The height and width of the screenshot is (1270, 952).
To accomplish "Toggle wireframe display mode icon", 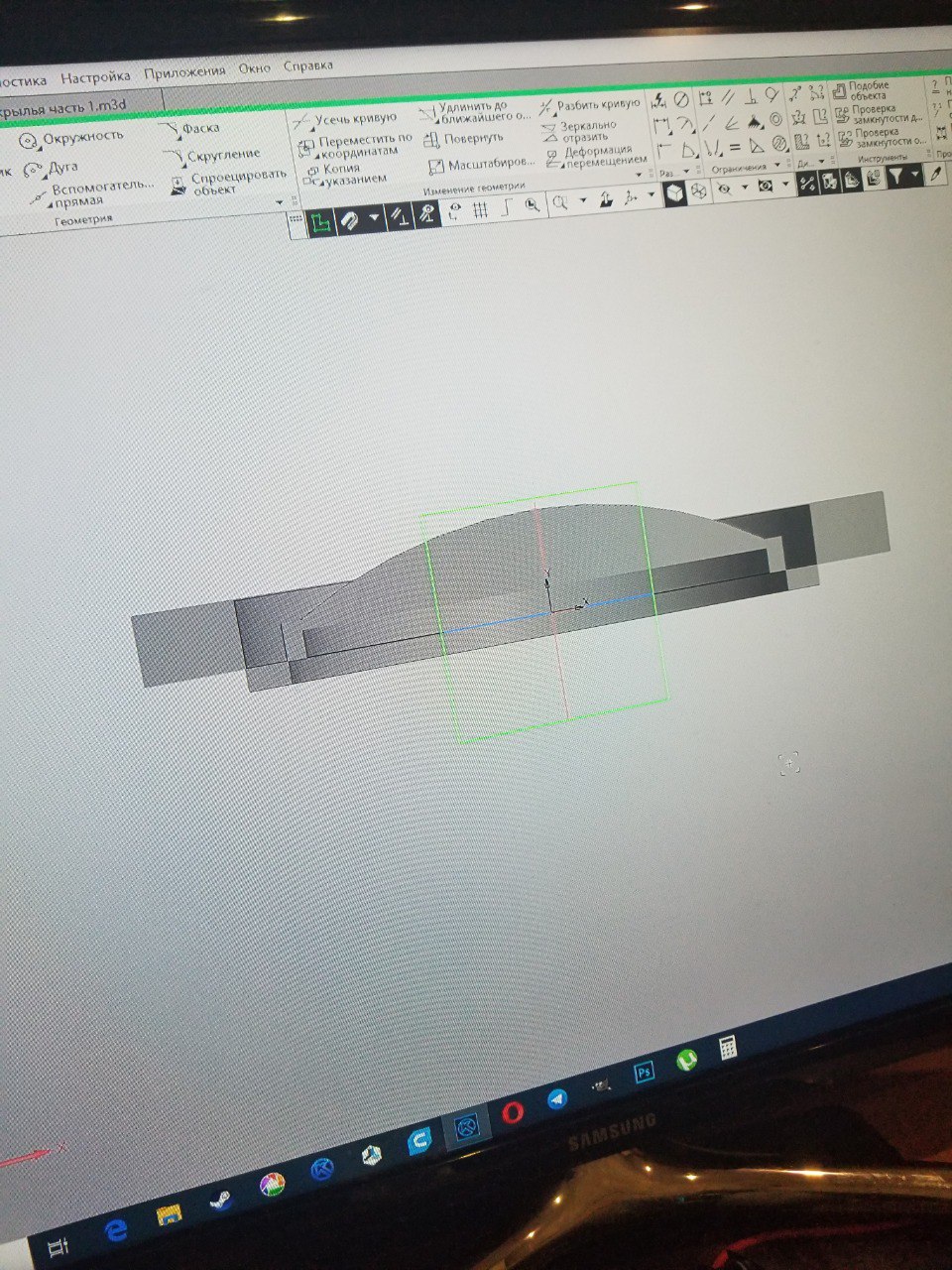I will click(x=699, y=191).
